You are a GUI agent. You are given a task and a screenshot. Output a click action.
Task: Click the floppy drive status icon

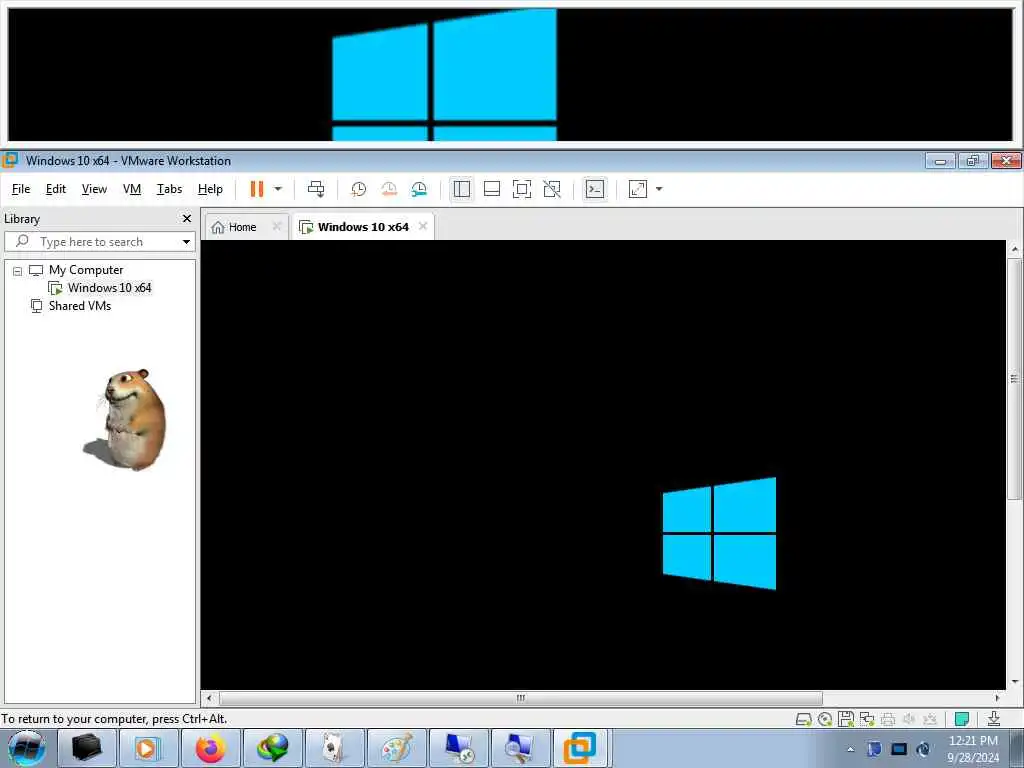tap(846, 719)
